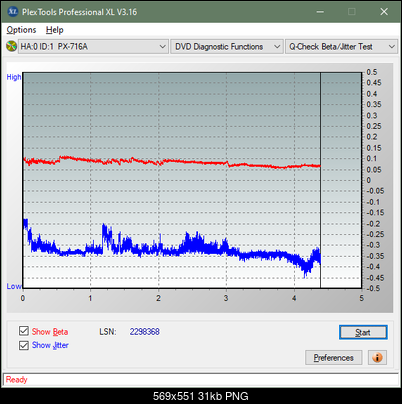Click the LSN: label
Image resolution: width=402 pixels, height=404 pixels.
108,332
